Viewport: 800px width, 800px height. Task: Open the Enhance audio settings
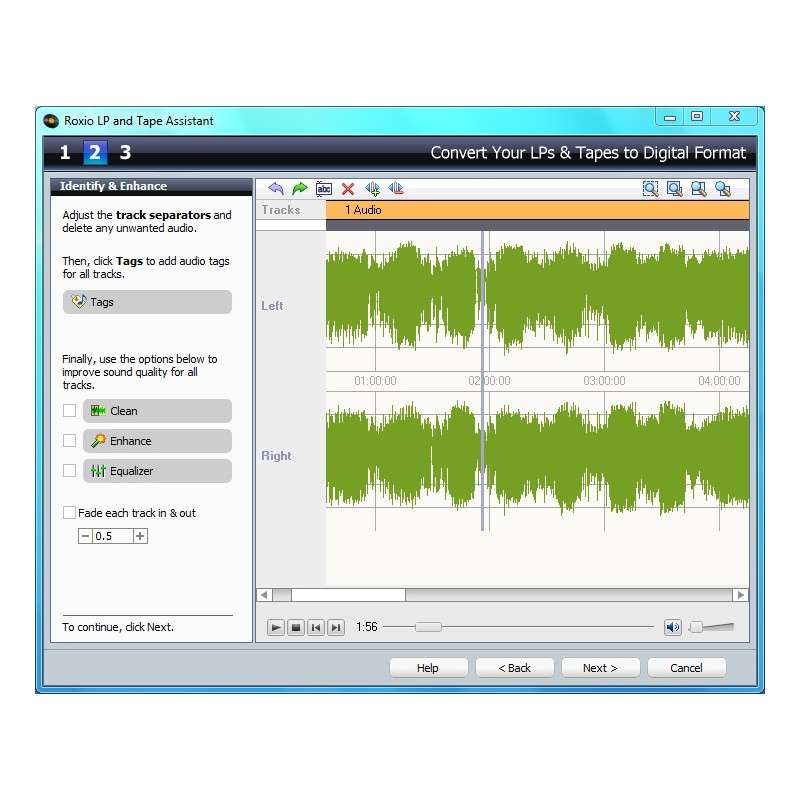pyautogui.click(x=157, y=441)
